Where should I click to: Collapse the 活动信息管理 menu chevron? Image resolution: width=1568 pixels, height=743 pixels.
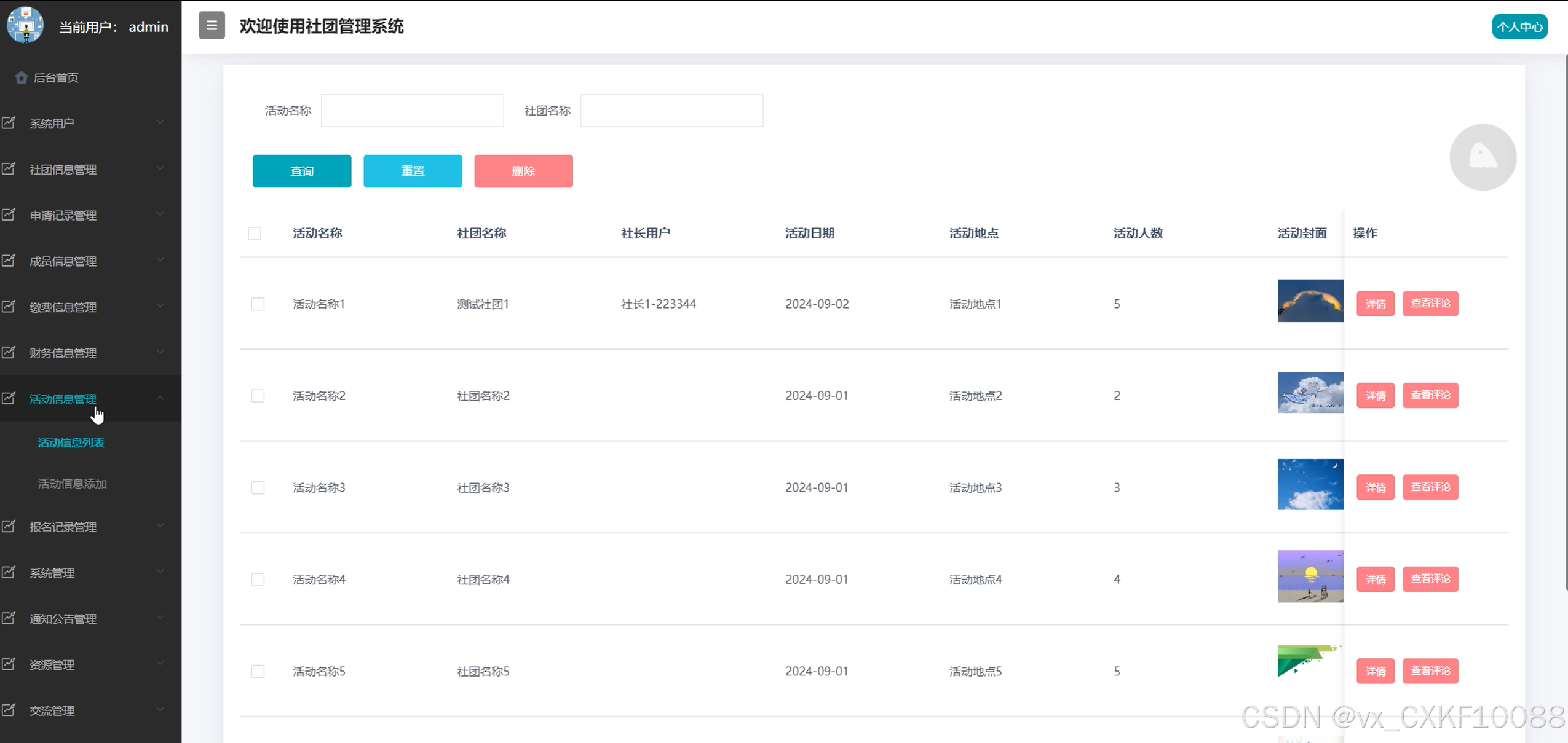(160, 398)
